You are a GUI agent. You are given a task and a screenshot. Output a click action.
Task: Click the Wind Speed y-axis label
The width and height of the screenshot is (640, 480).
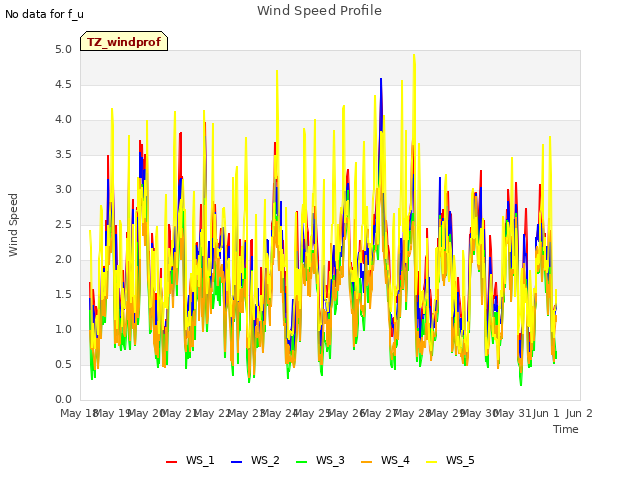[13, 225]
